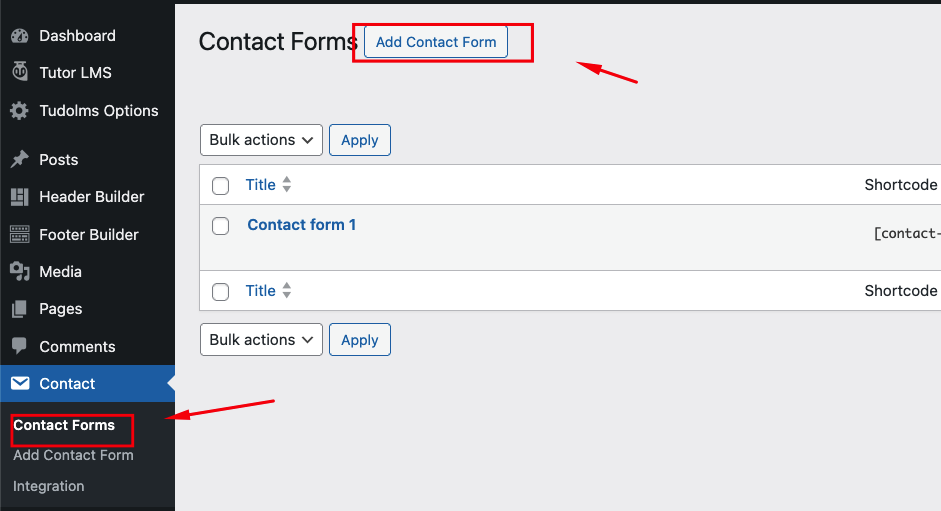This screenshot has width=941, height=511.
Task: Click the Media library icon
Action: pos(19,272)
